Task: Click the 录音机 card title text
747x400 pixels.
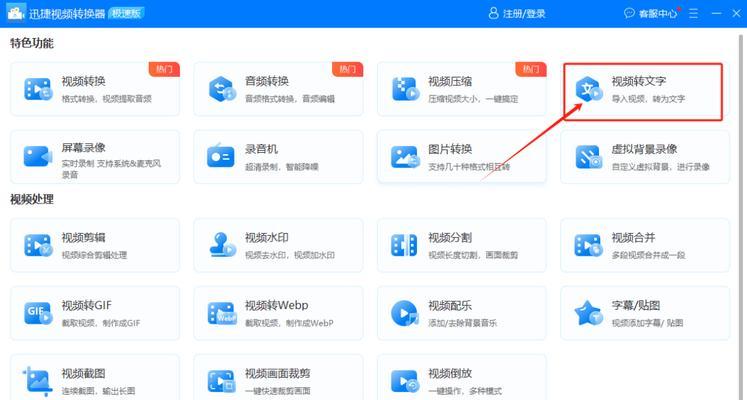Action: click(x=262, y=149)
